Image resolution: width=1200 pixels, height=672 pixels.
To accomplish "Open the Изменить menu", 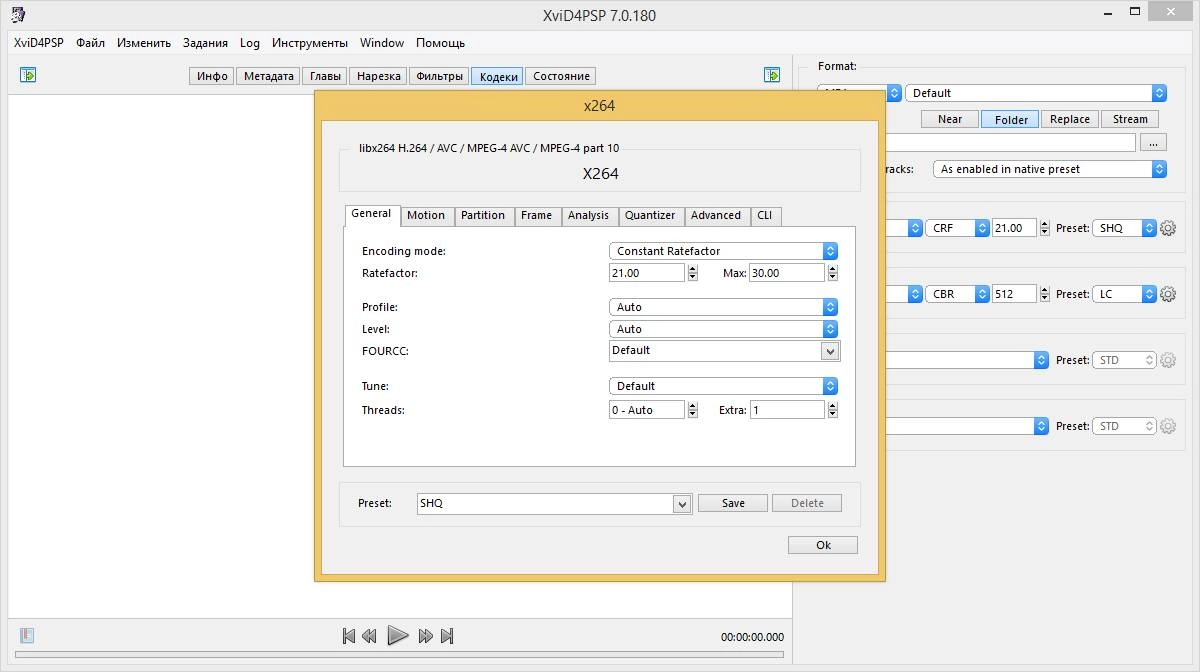I will [x=144, y=43].
